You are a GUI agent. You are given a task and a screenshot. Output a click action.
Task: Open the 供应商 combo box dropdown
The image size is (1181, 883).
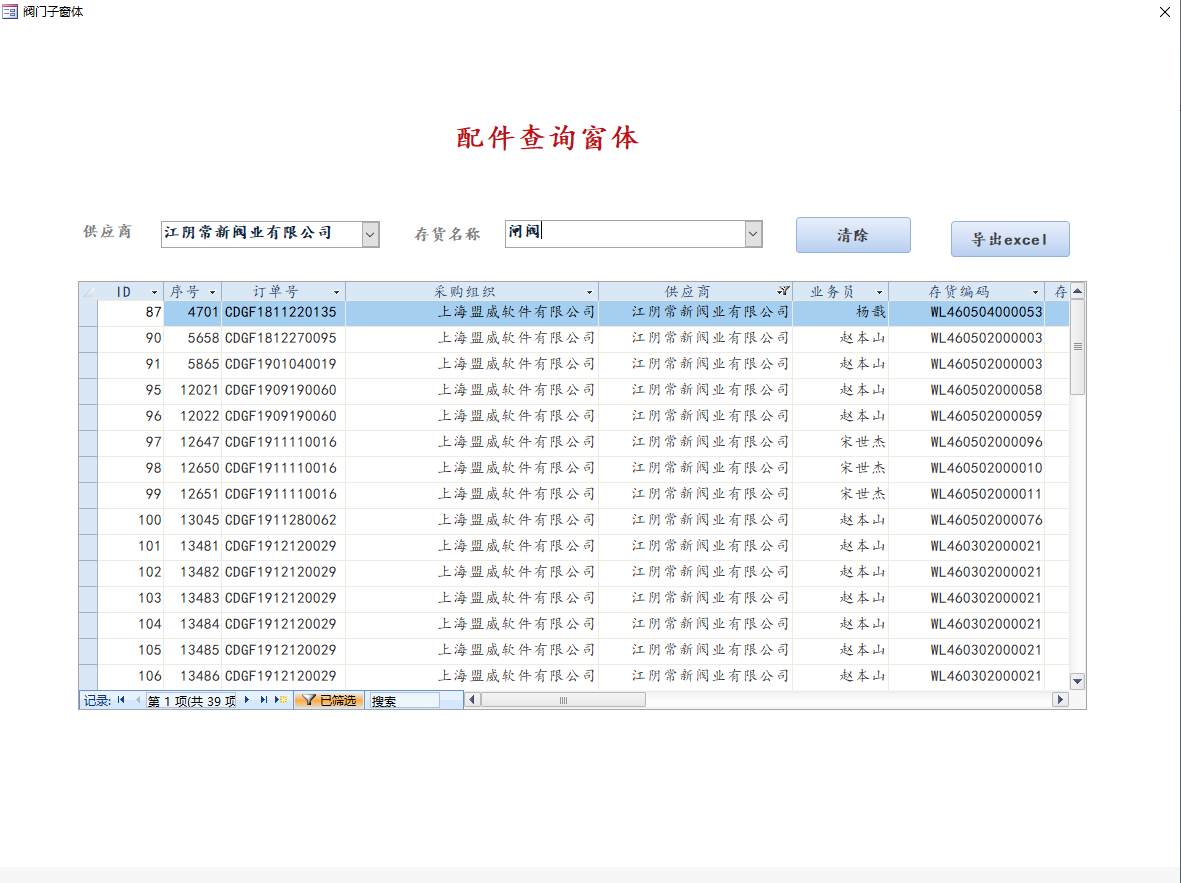tap(370, 234)
